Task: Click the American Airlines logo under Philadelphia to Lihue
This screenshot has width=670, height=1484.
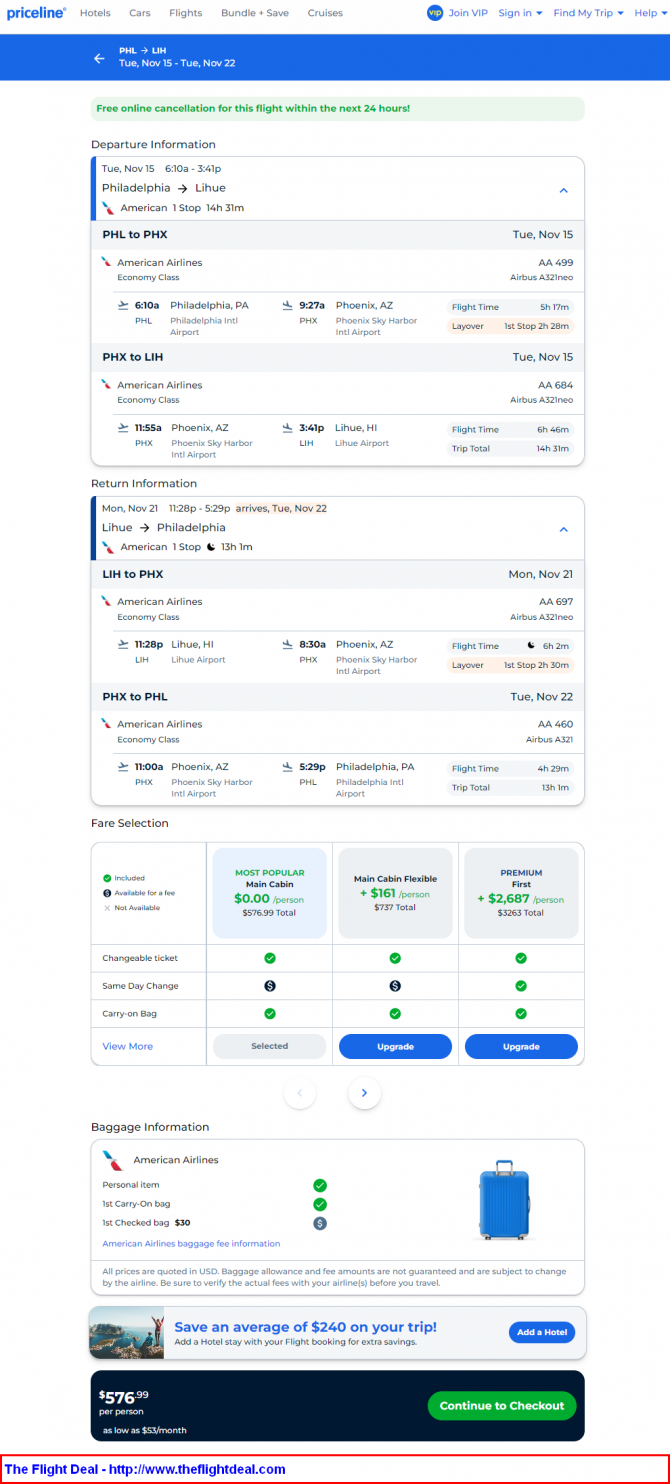Action: tap(107, 208)
